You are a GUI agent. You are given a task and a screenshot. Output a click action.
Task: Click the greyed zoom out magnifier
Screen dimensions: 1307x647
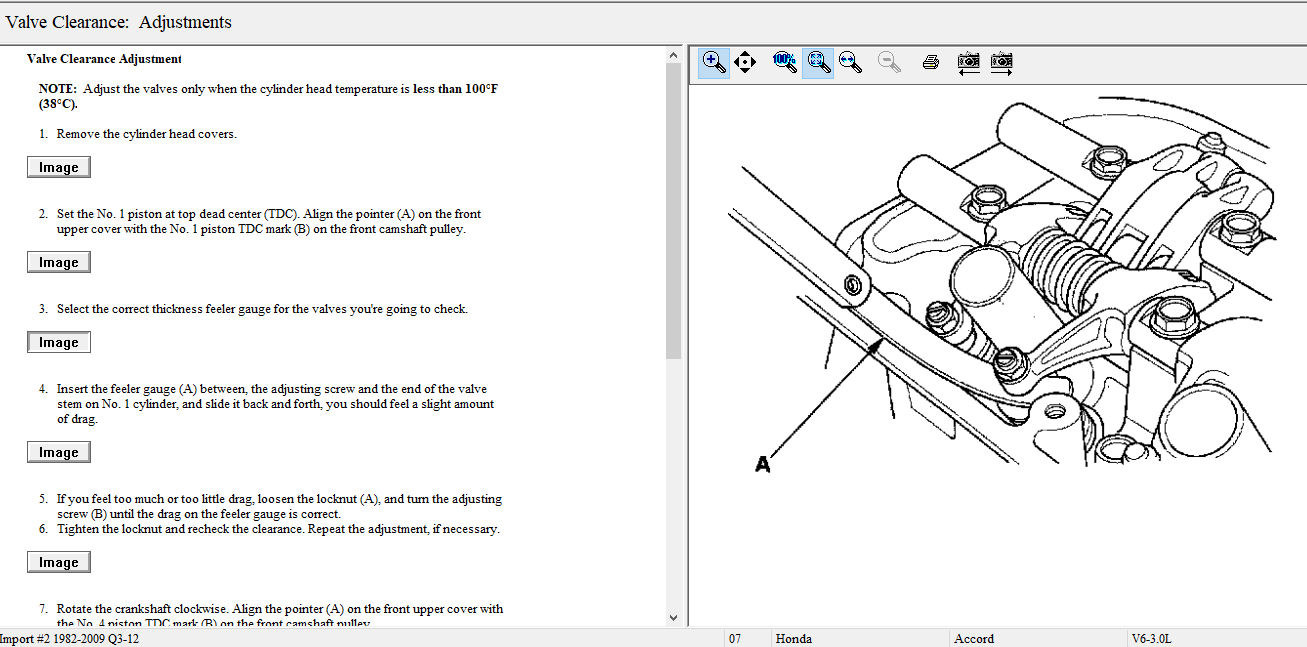(889, 62)
